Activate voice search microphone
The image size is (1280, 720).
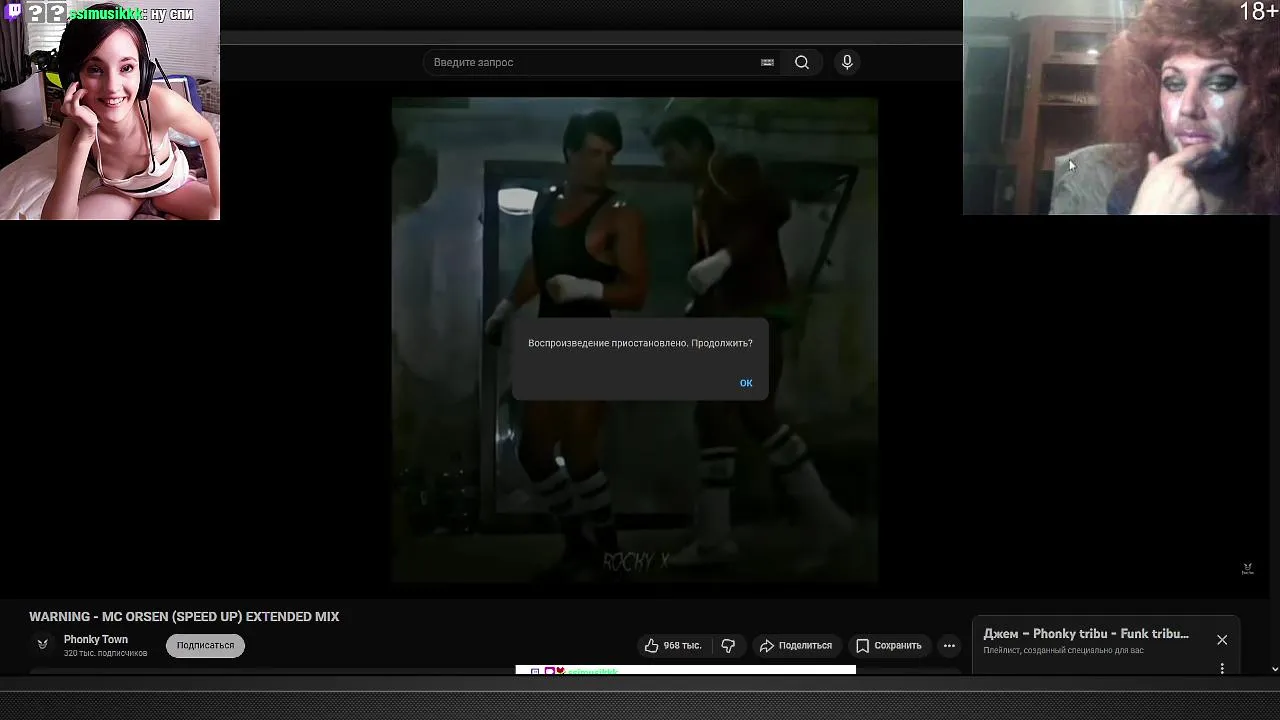tap(847, 62)
